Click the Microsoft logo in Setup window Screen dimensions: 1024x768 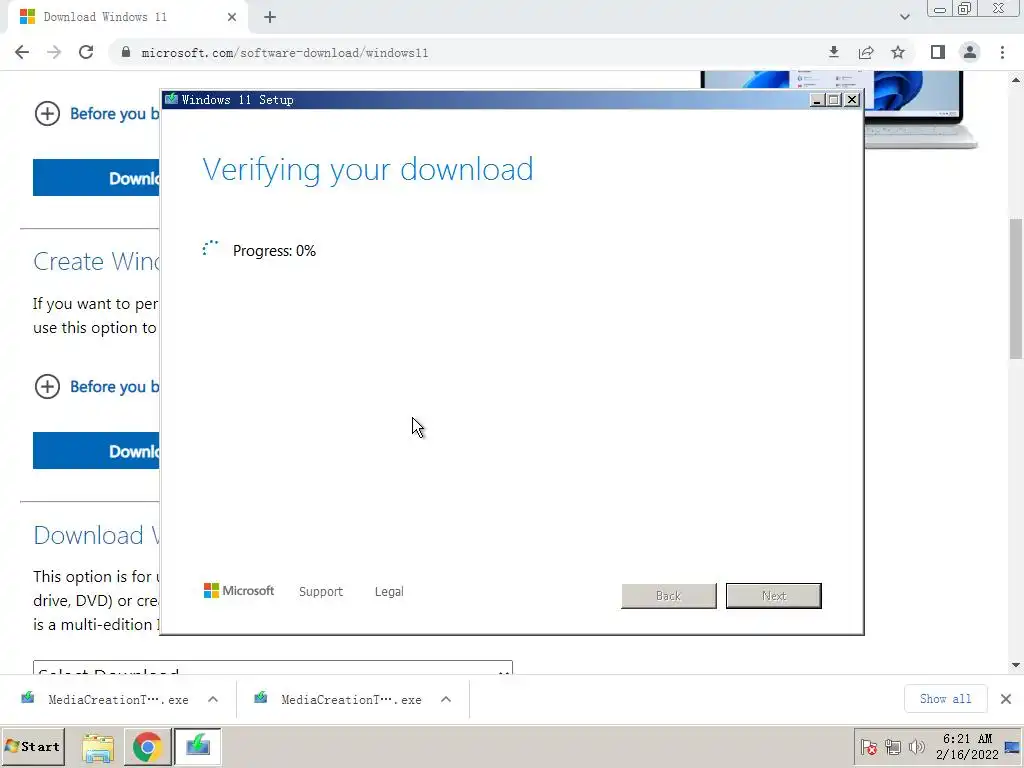coord(239,590)
